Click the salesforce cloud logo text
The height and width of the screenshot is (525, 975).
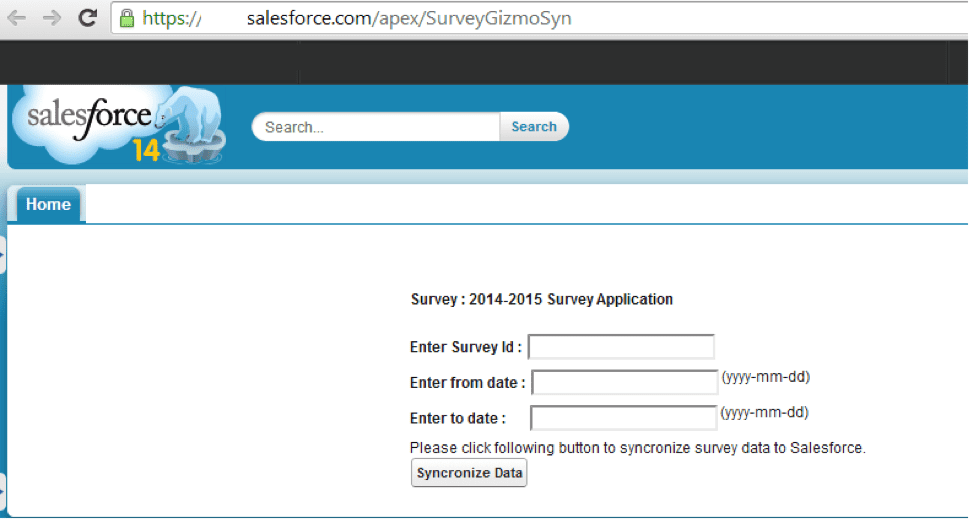89,116
